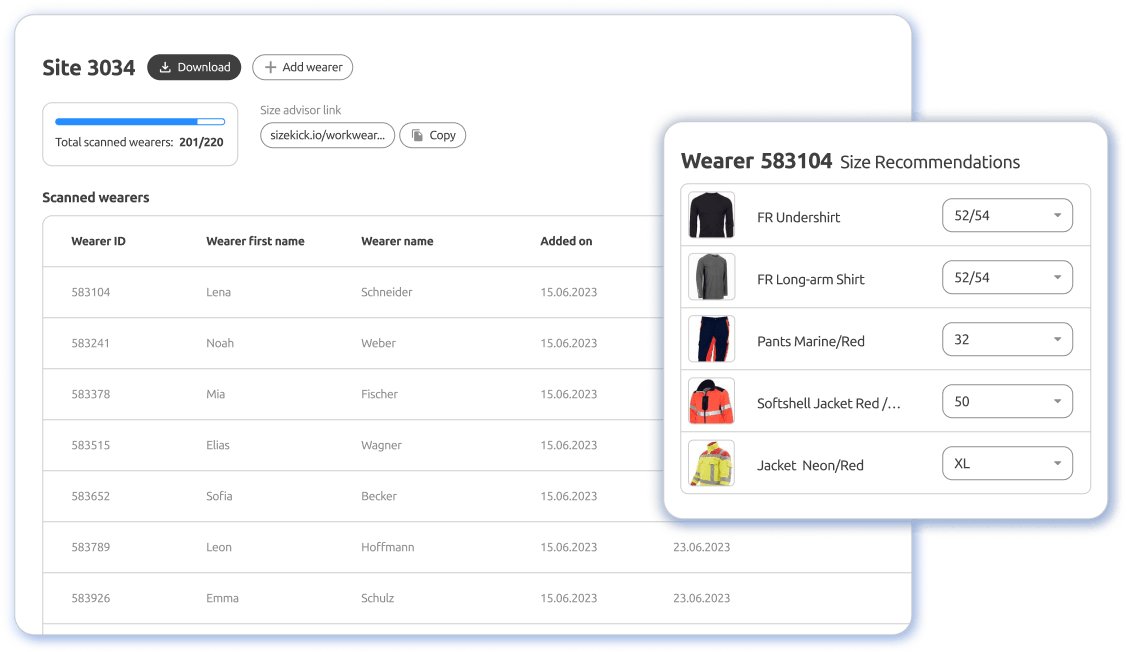Click the Jacket Neon/Red label
Viewport: 1127px width, 652px height.
810,465
